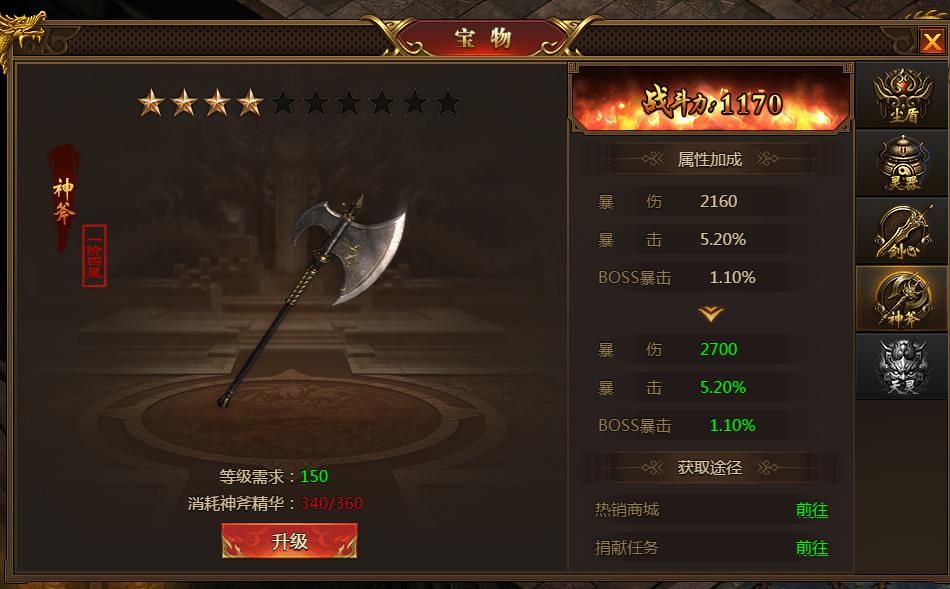Click the golden down chevron between attributes
This screenshot has width=950, height=589.
pos(710,313)
